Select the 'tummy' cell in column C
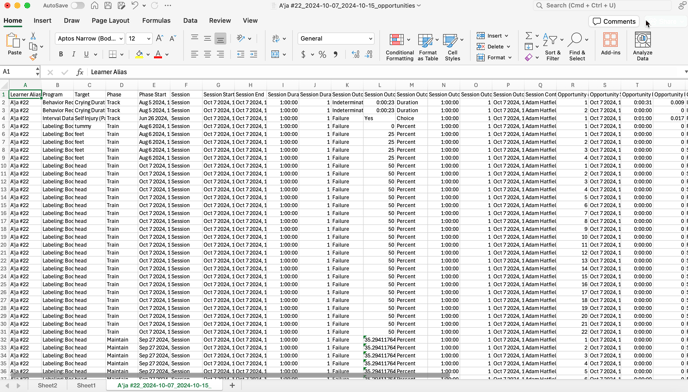 pos(90,126)
